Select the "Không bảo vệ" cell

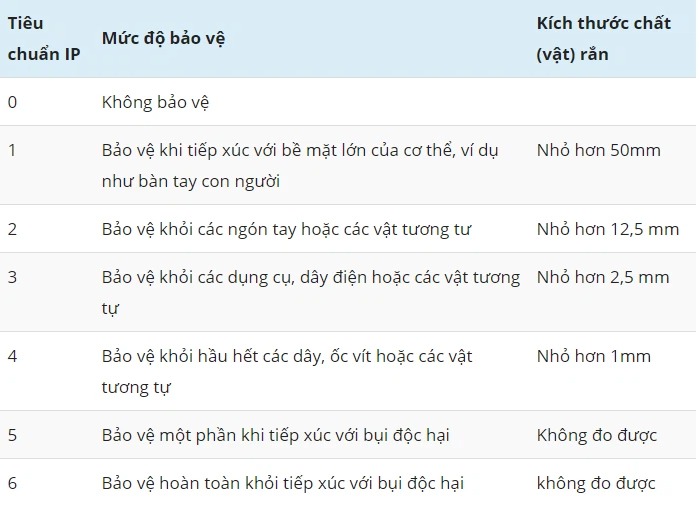pyautogui.click(x=155, y=102)
